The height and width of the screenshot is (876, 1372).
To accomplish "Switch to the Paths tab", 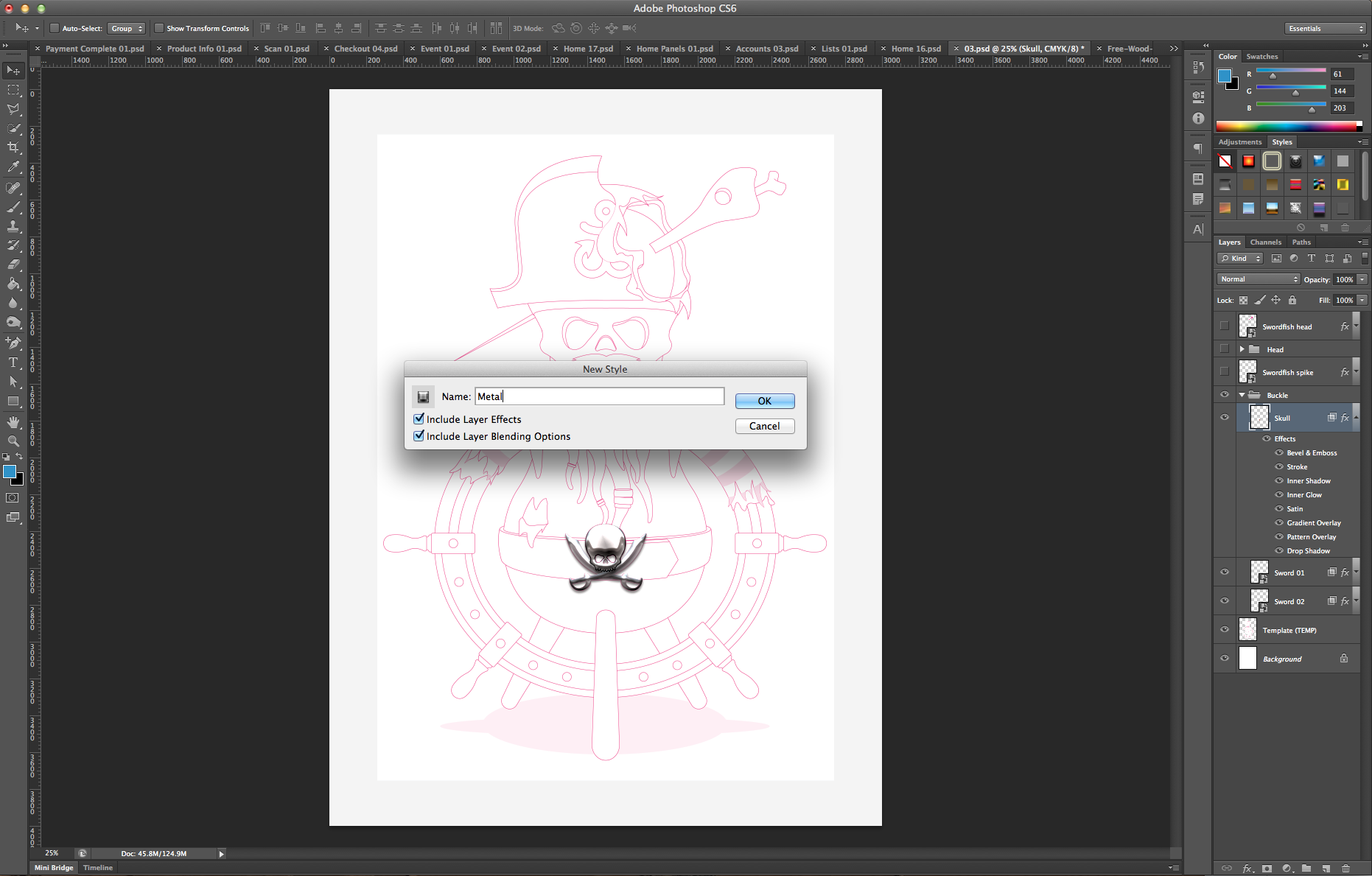I will (x=1301, y=242).
